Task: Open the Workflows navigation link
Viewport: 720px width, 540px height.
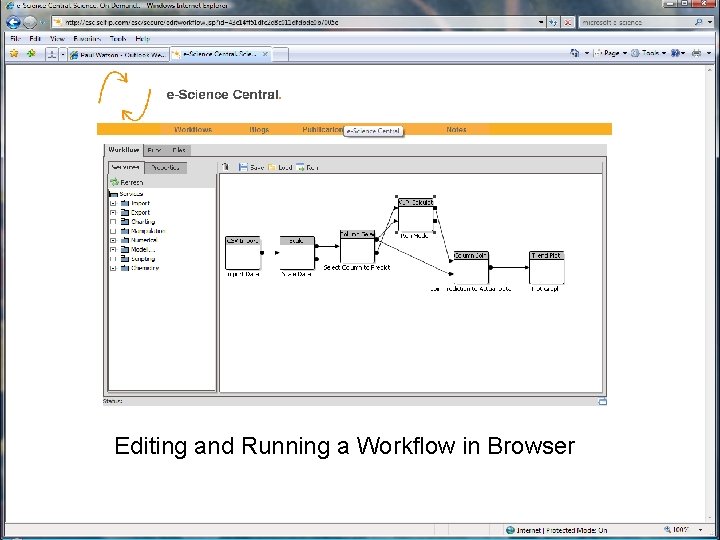Action: coord(193,129)
